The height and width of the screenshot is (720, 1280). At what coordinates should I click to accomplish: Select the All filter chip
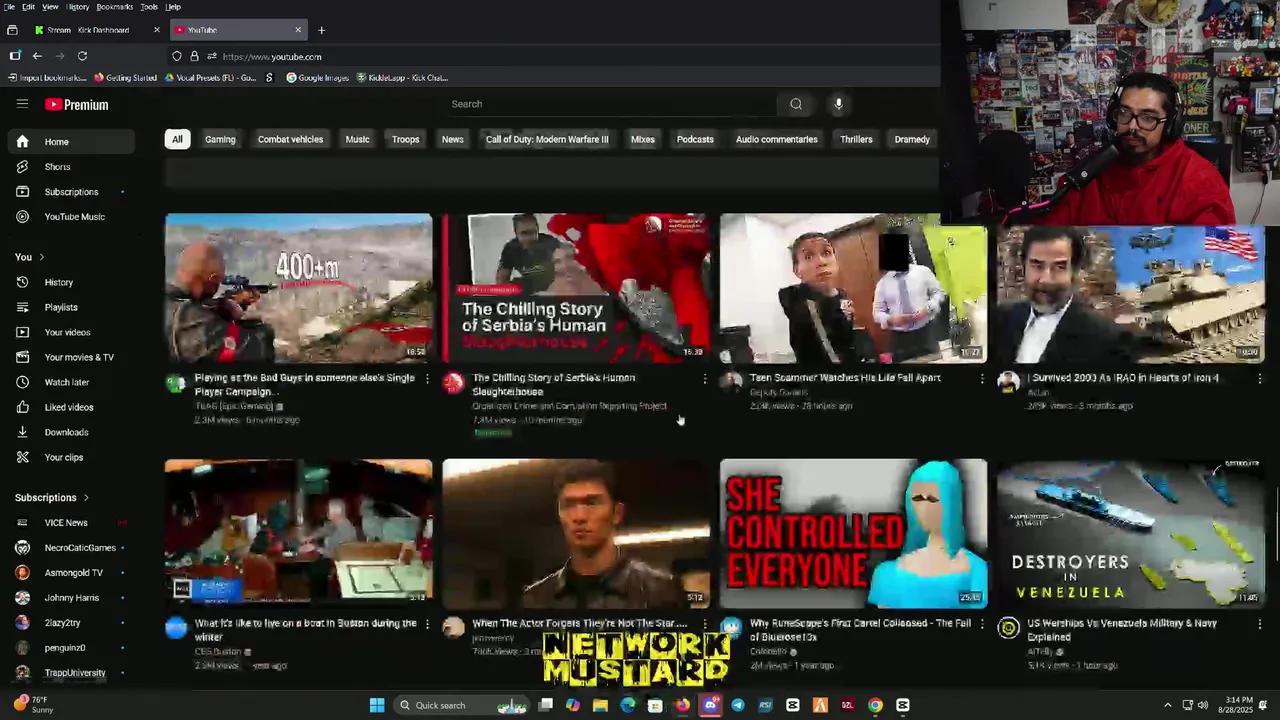tap(177, 139)
